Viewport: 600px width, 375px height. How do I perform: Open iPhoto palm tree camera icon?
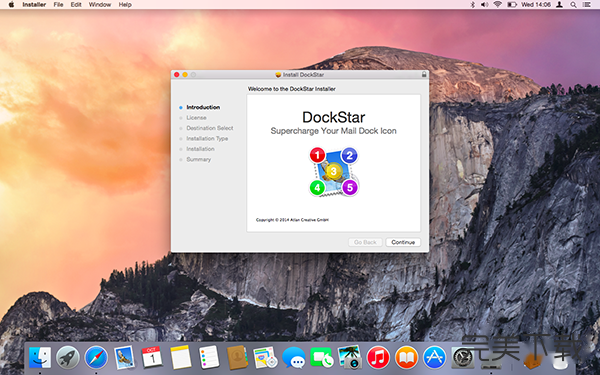pos(350,357)
